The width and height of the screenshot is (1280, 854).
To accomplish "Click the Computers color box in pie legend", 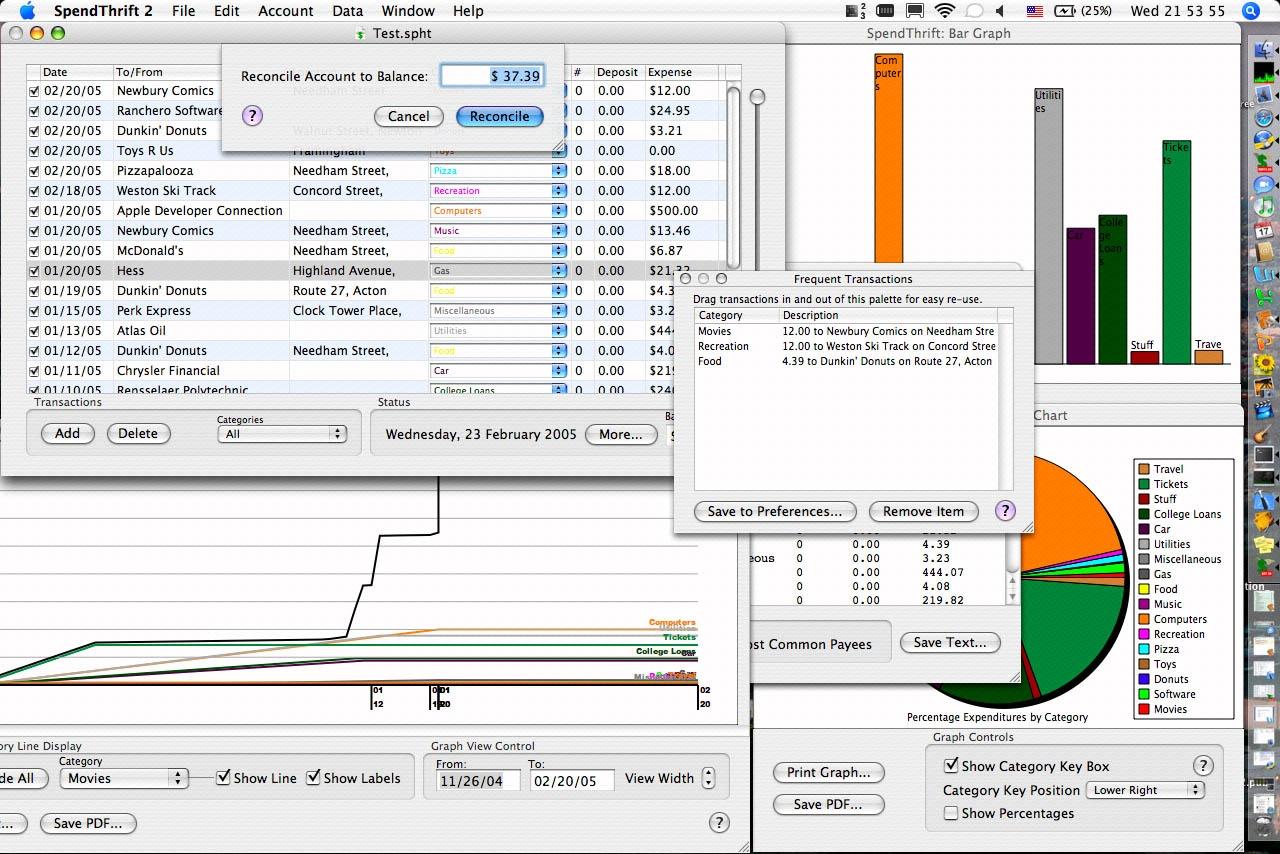I will click(1143, 619).
